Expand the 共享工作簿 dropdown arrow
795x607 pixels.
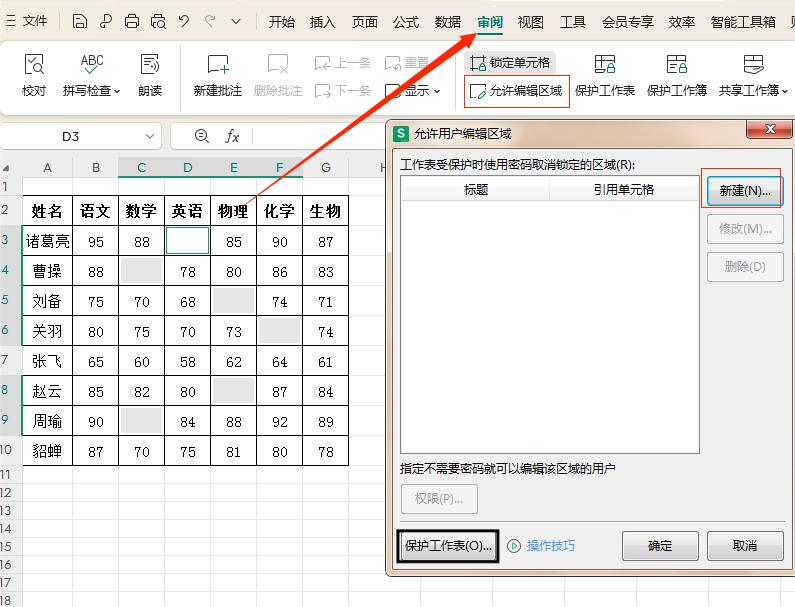[x=785, y=92]
